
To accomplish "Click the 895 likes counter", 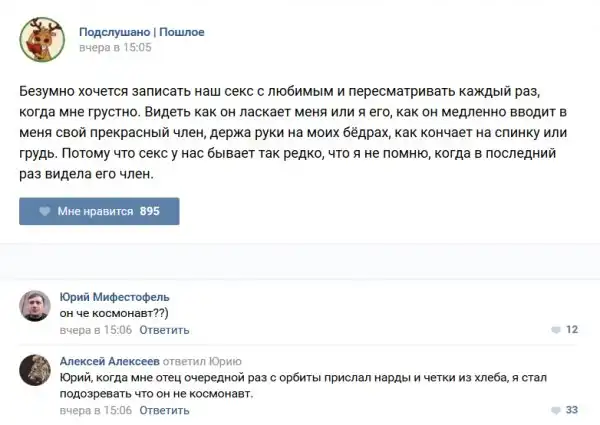I will pos(150,212).
